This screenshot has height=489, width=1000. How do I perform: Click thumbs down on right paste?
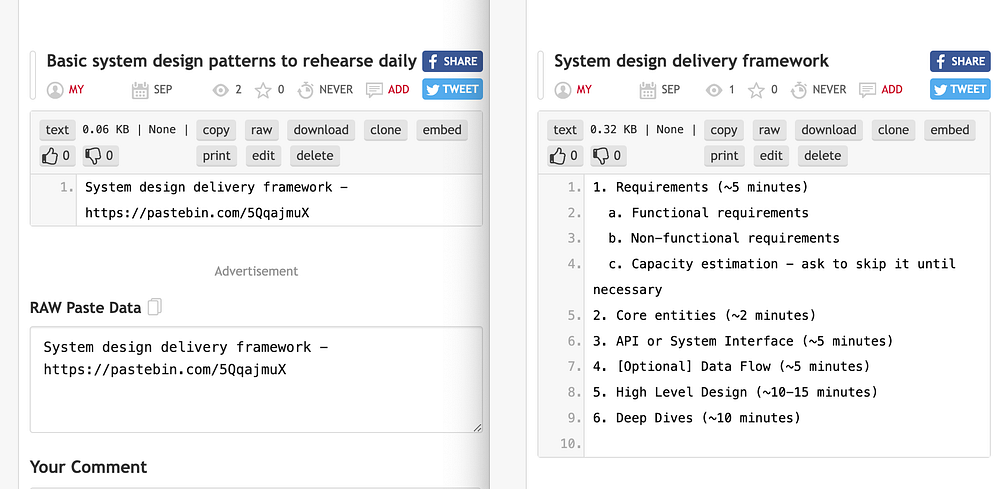606,155
